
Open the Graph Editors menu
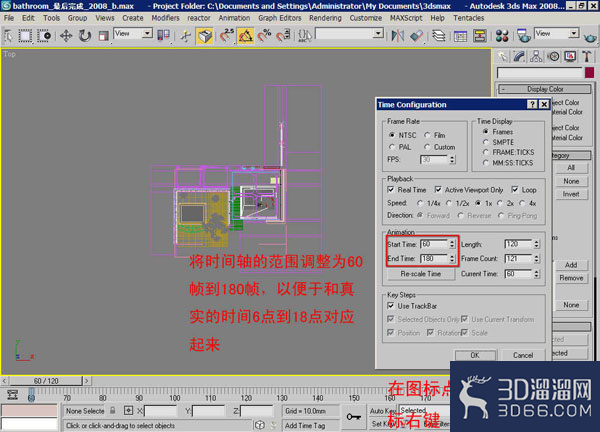[x=280, y=18]
